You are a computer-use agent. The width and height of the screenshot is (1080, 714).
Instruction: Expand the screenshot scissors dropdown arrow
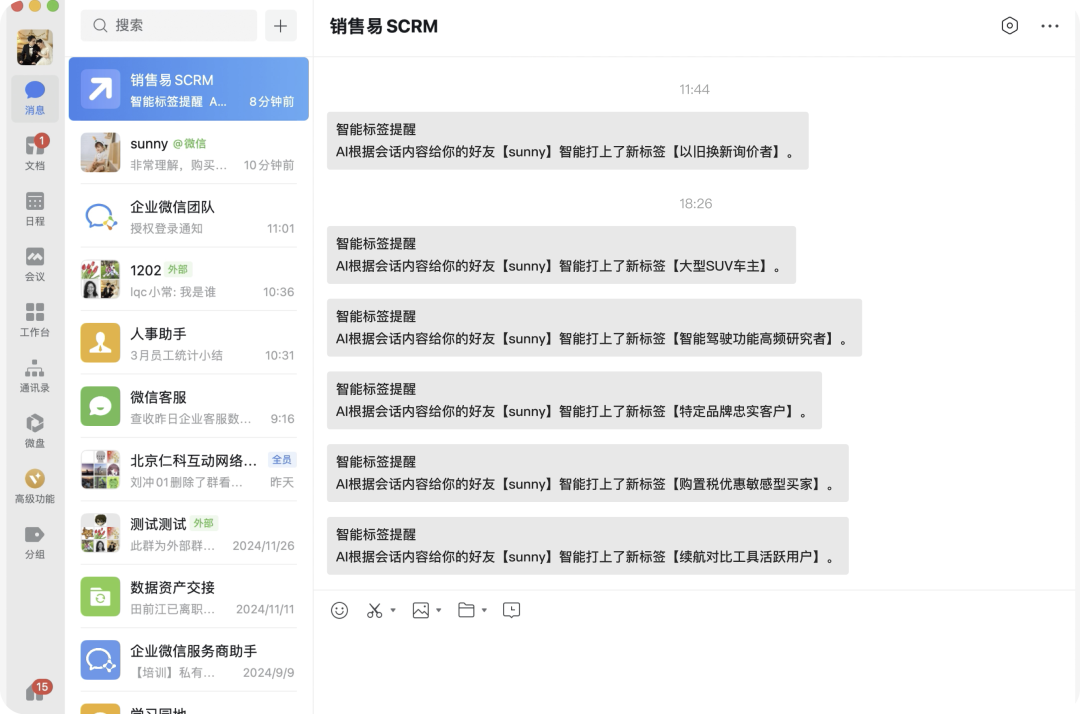pos(393,610)
